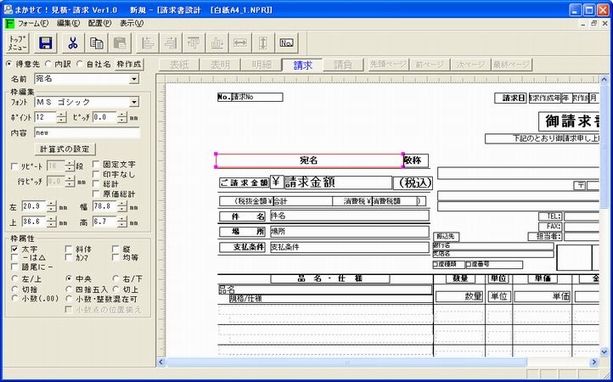Open the フォーム menu

pos(33,23)
